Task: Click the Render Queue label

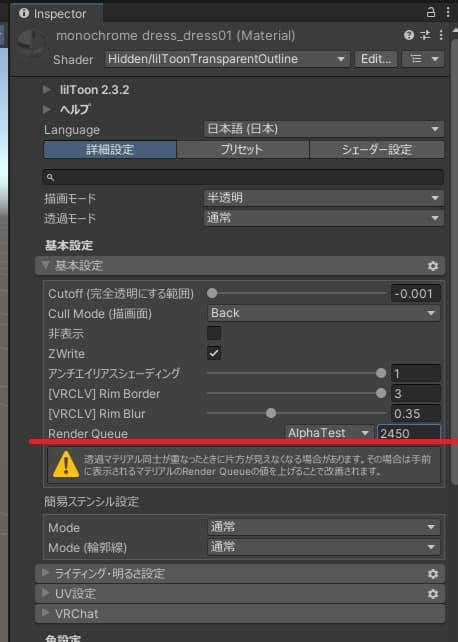Action: coord(88,433)
